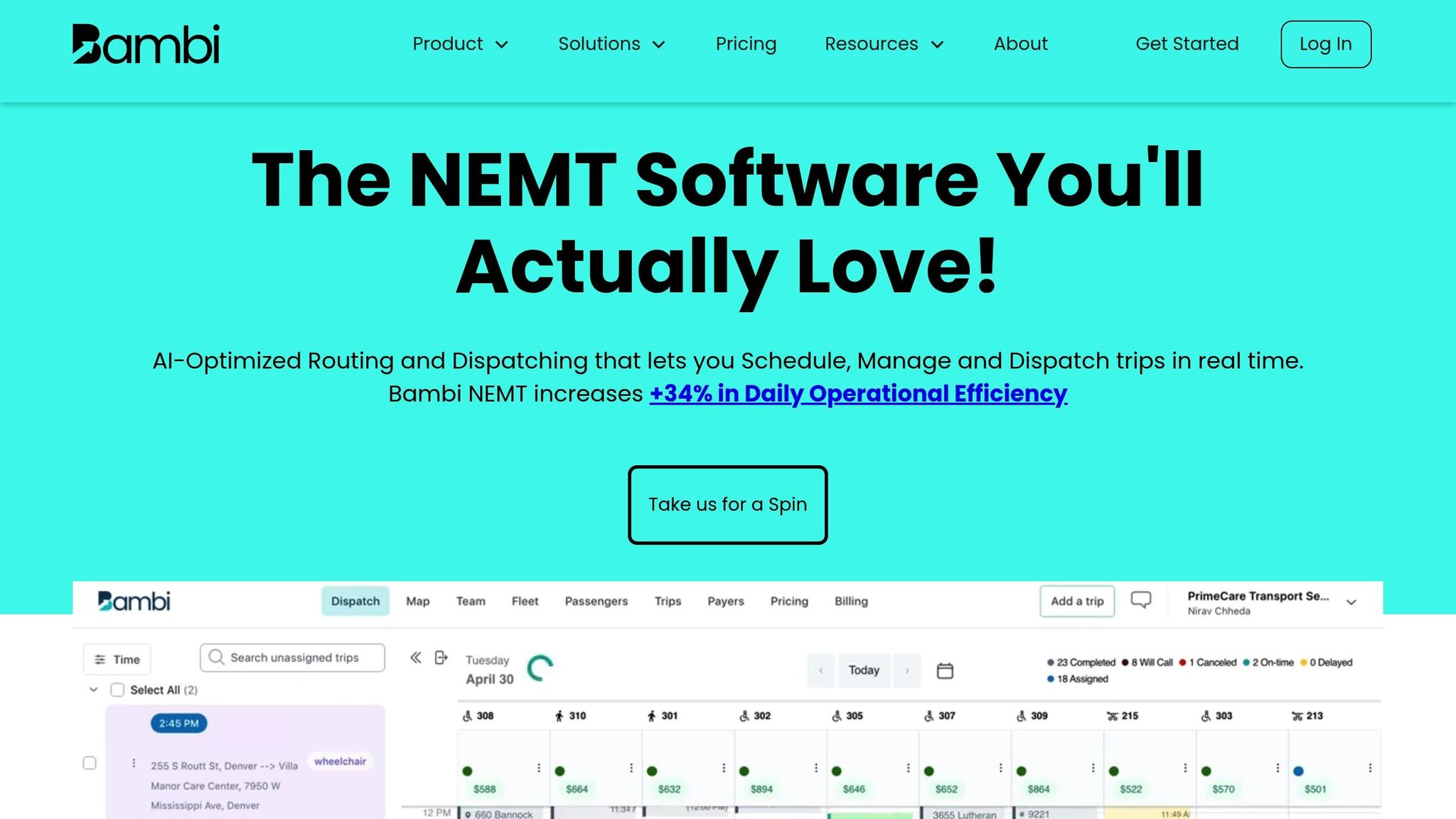Follow the +34% in Daily Operational Efficiency link

click(858, 394)
